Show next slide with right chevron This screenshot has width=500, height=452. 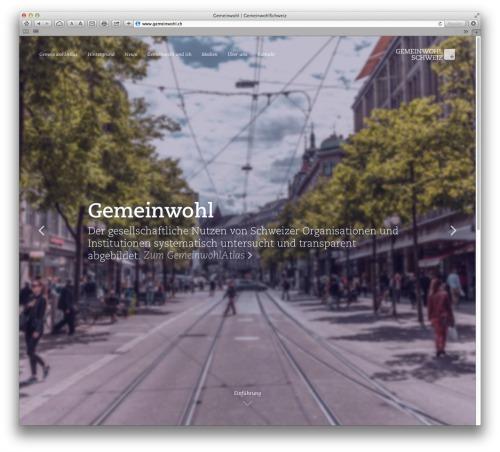[453, 231]
